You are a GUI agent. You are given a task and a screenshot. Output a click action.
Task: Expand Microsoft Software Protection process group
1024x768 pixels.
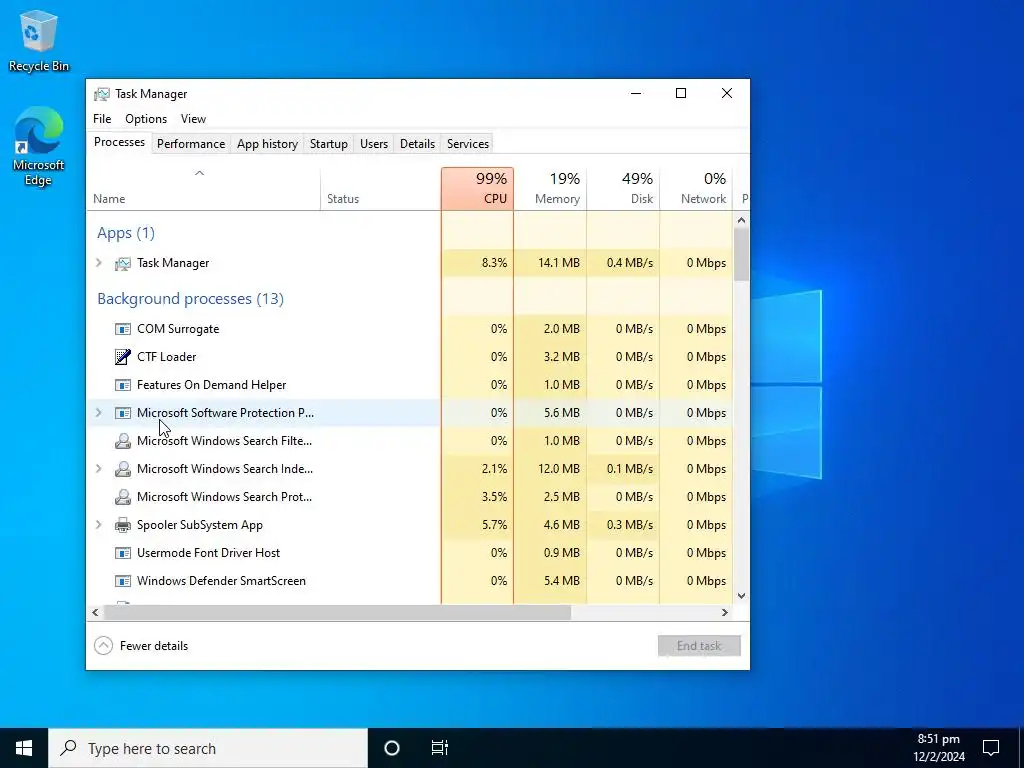pyautogui.click(x=99, y=413)
